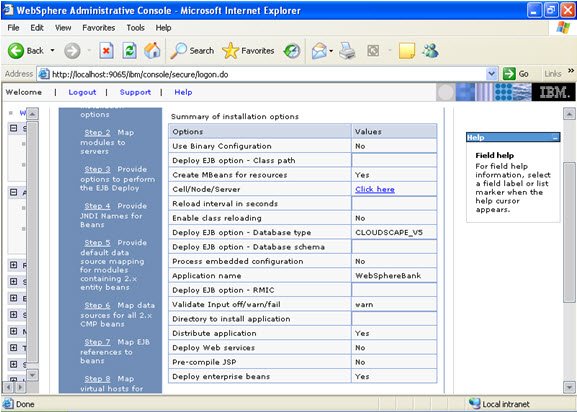Click the Mail envelope icon
Image resolution: width=577 pixels, height=412 pixels.
click(319, 51)
